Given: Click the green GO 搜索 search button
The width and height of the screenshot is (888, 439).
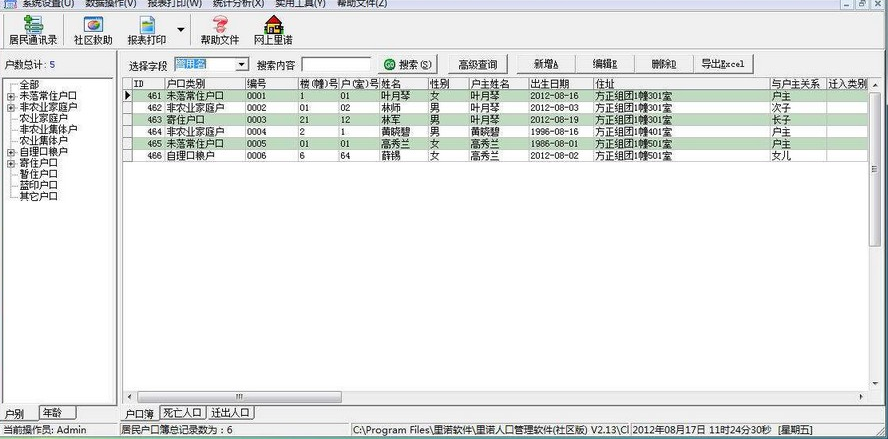Looking at the screenshot, I should [x=408, y=65].
